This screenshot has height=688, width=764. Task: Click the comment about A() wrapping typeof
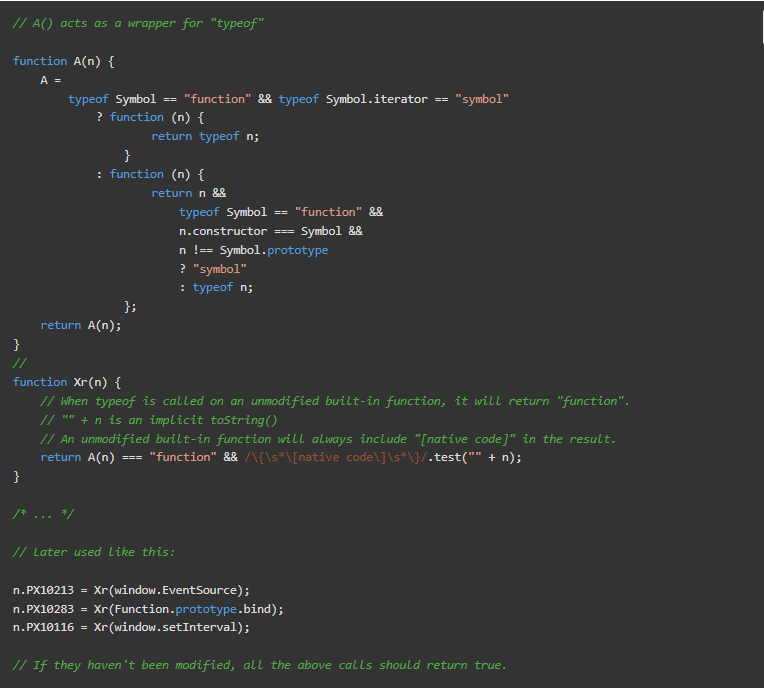(x=138, y=23)
